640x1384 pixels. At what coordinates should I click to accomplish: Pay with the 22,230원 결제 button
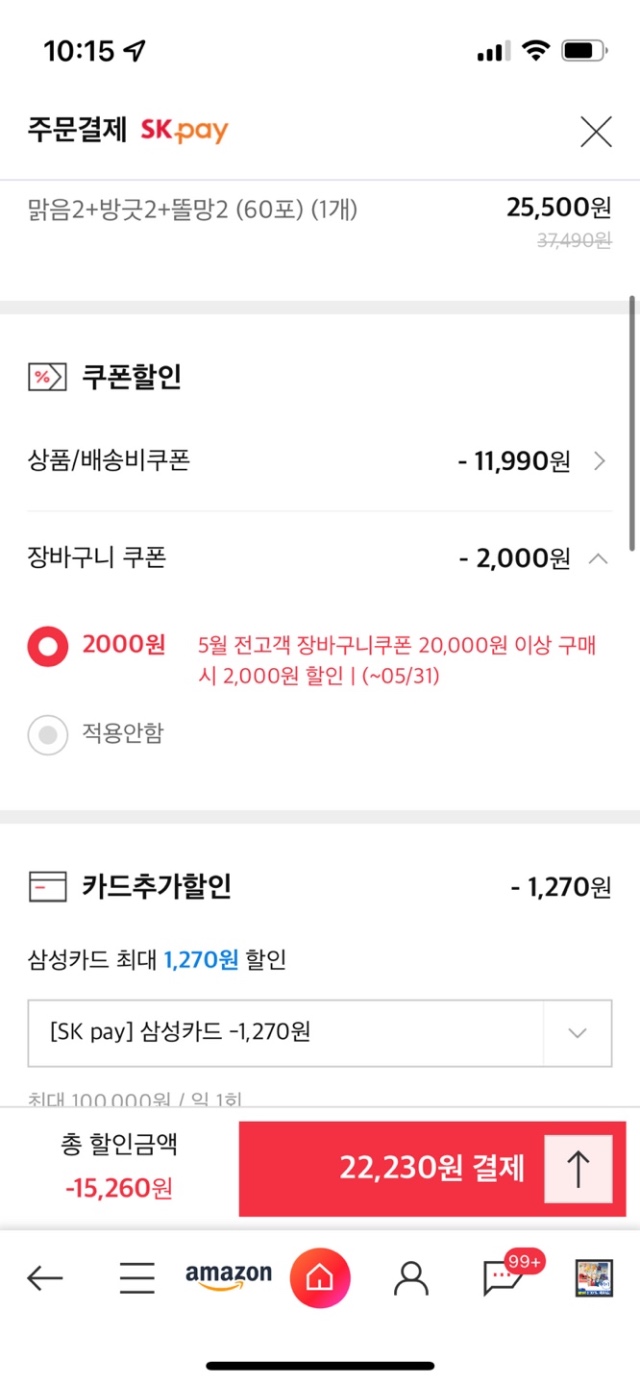click(432, 1168)
